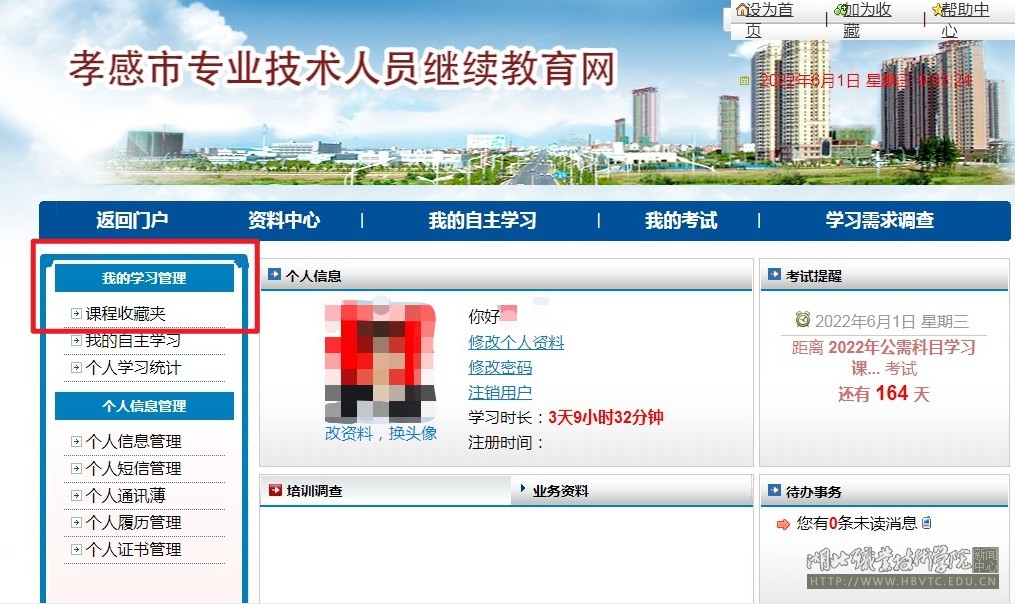Click the alarm clock icon in 考试提醒

802,320
